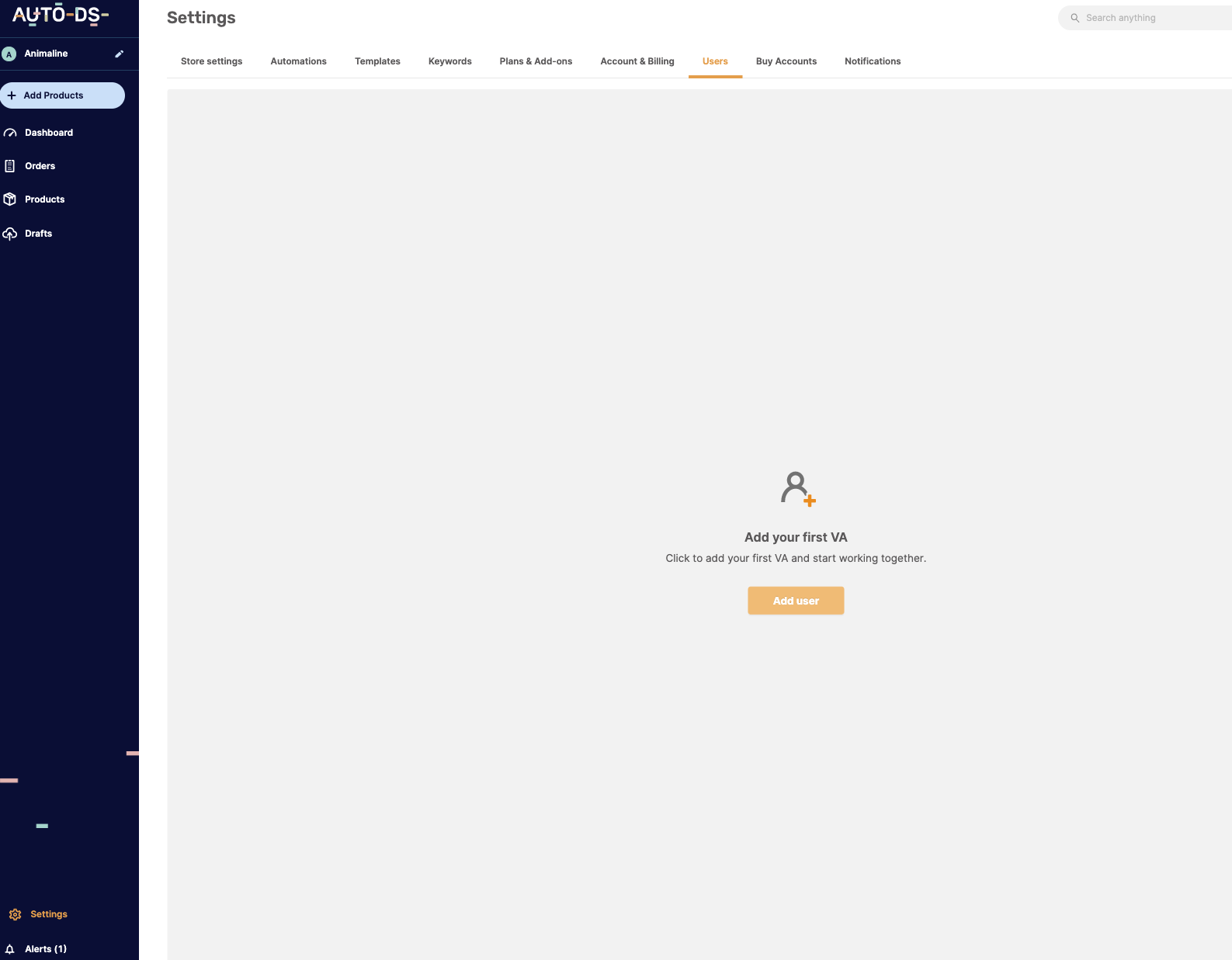Image resolution: width=1232 pixels, height=960 pixels.
Task: Click the pencil edit icon next to Animaline
Action: [x=120, y=54]
